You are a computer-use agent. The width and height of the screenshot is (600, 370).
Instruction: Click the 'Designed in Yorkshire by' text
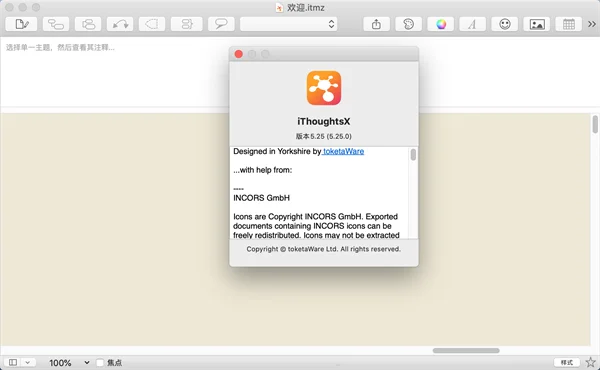tap(277, 151)
